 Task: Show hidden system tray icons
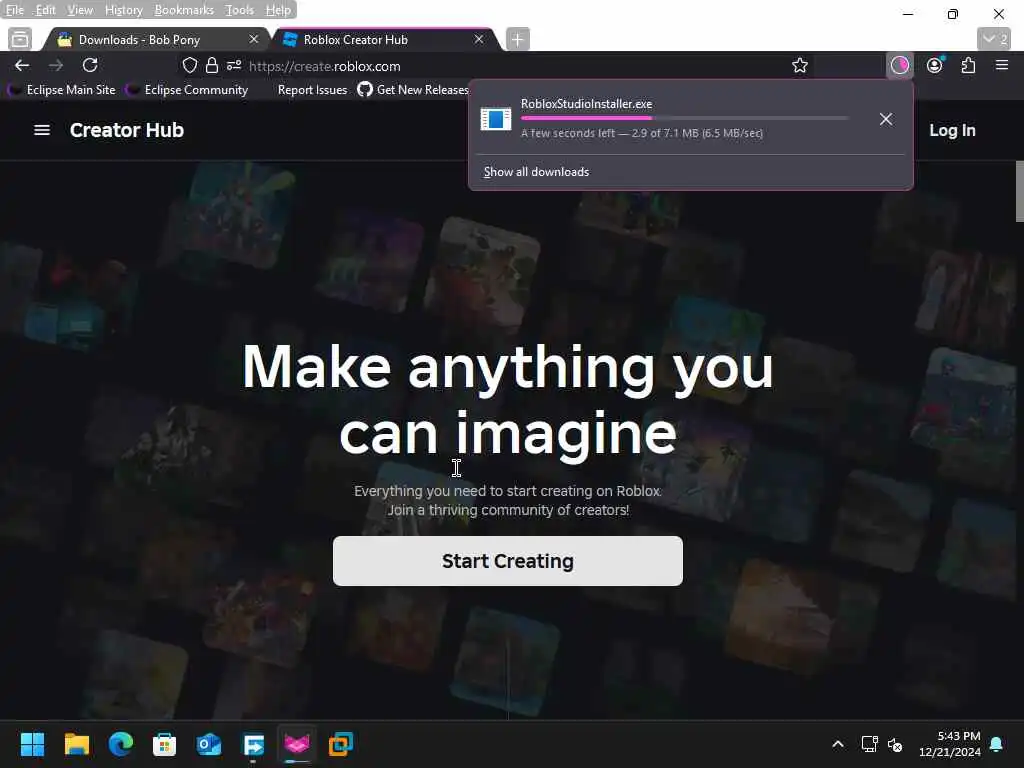(x=837, y=744)
